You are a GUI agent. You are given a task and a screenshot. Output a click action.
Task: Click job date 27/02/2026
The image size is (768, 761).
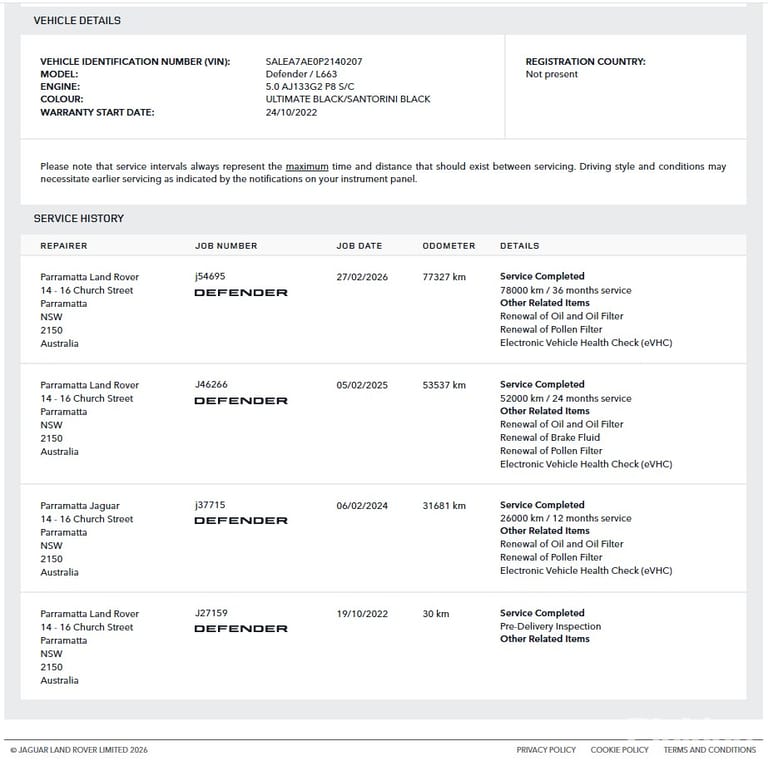click(x=362, y=277)
